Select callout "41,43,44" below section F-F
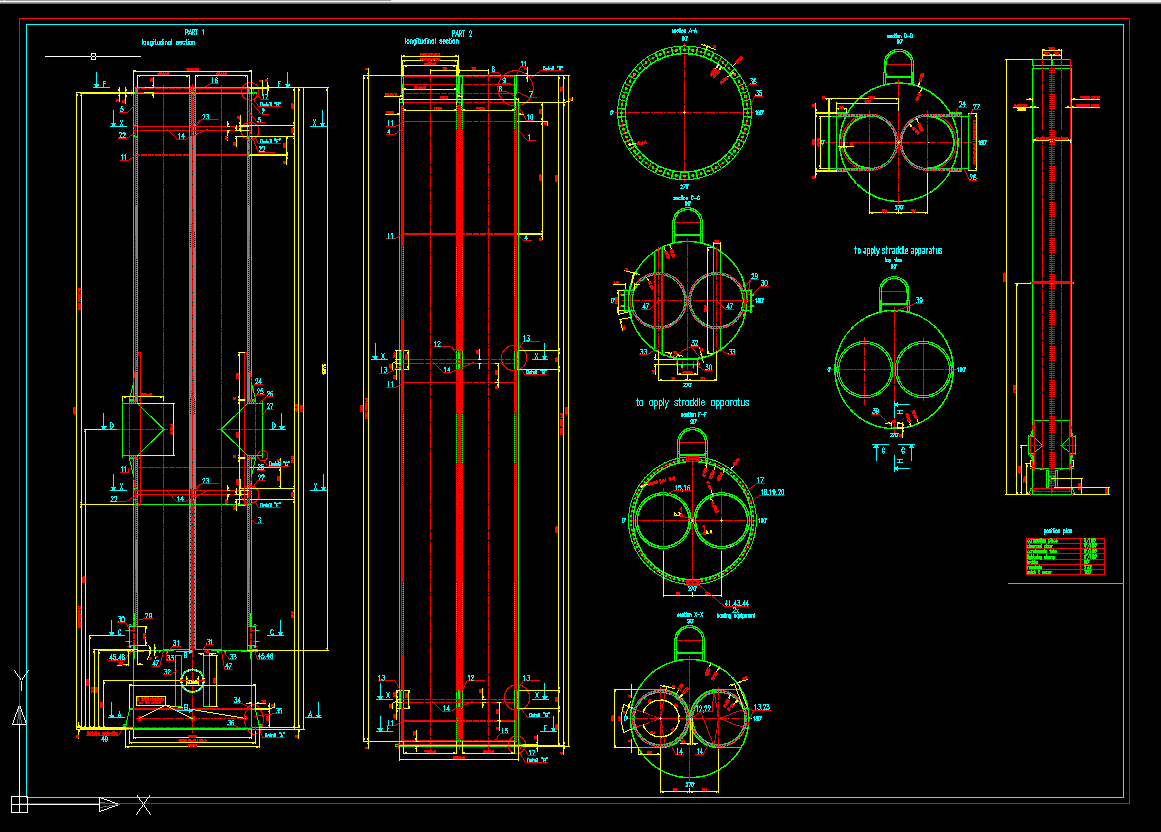 [x=736, y=604]
